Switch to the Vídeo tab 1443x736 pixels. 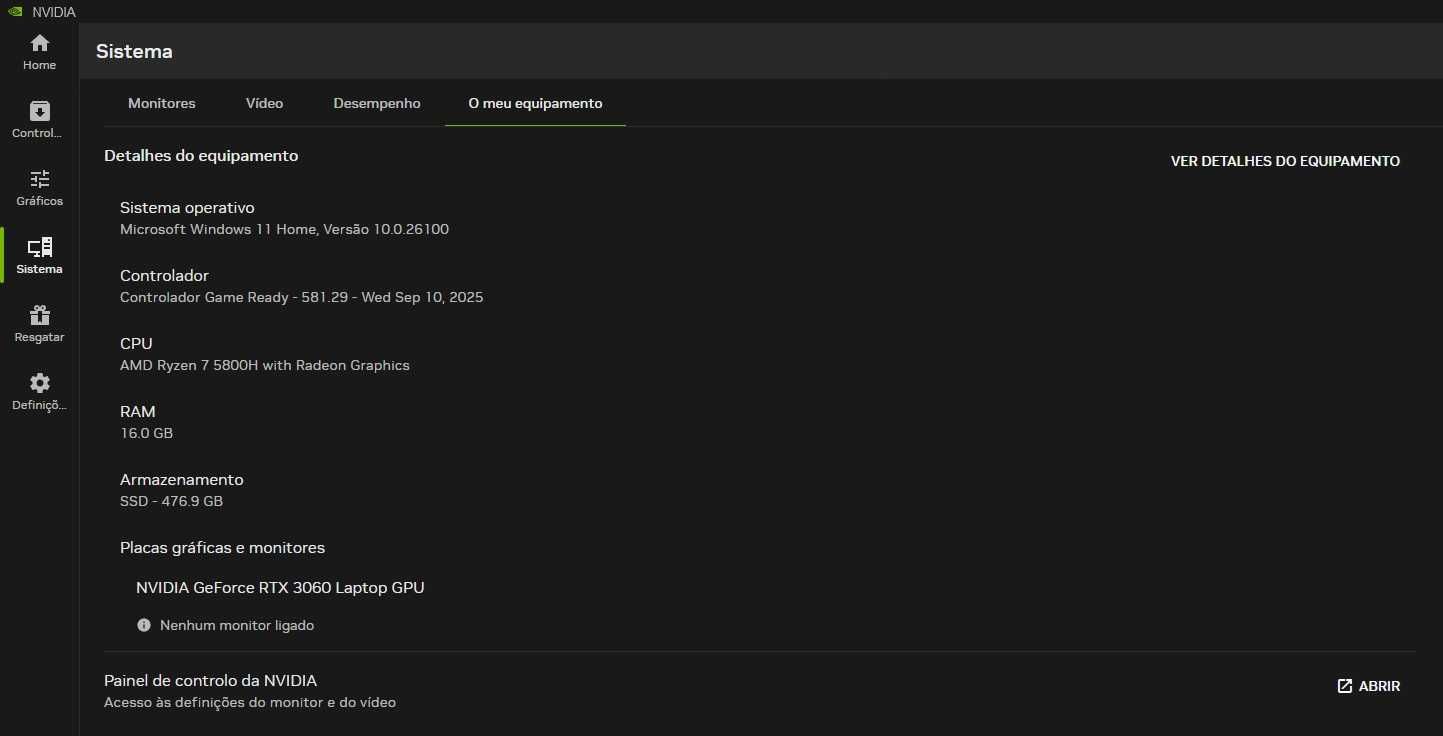pyautogui.click(x=265, y=103)
